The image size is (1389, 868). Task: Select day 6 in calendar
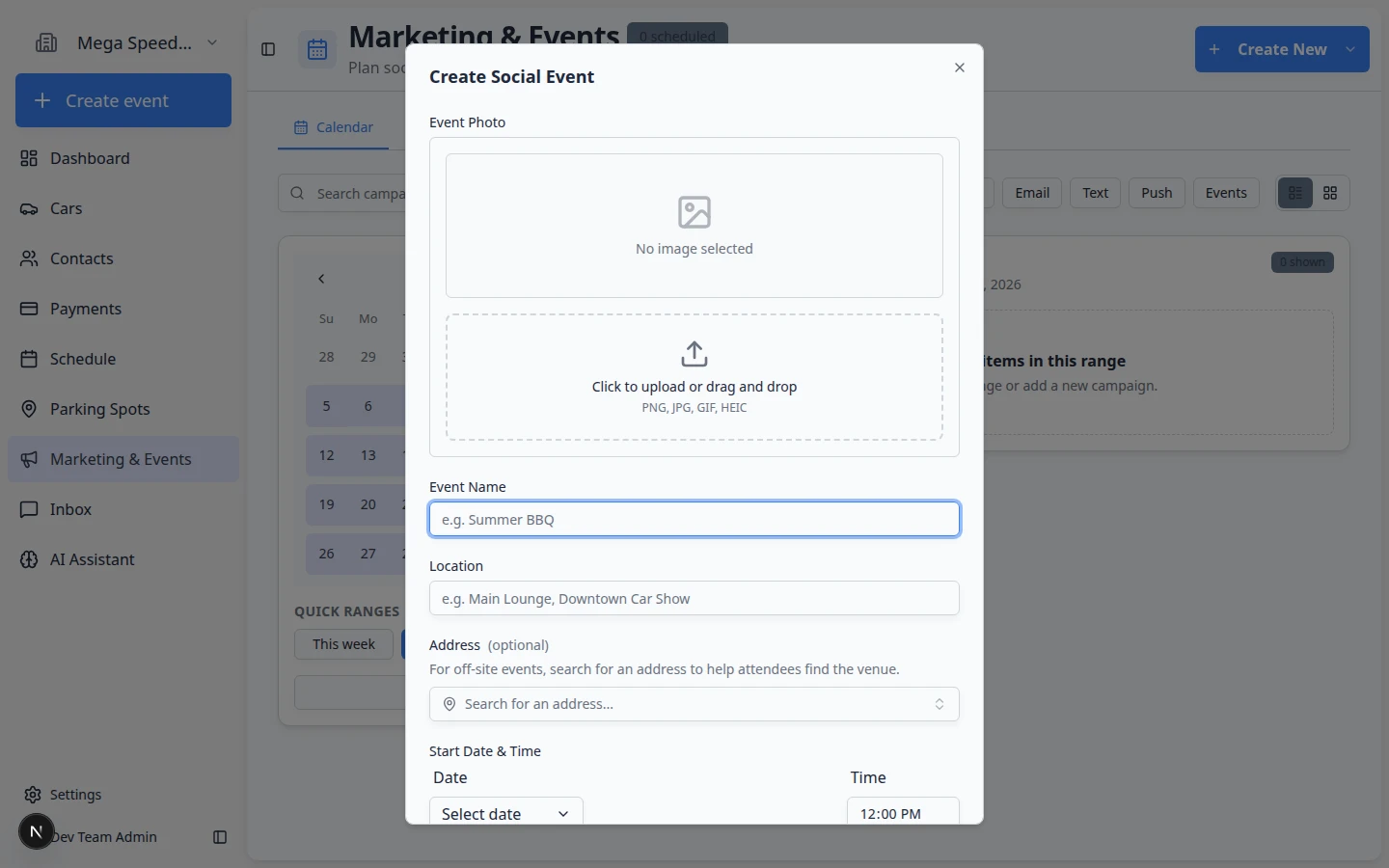click(x=368, y=406)
